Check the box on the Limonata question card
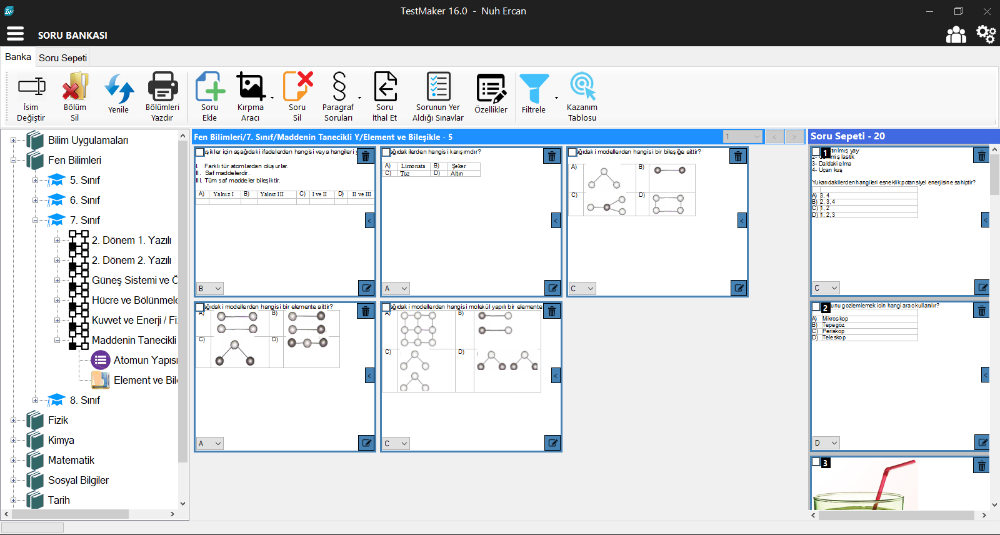Screen dimensions: 1000x535 [x=386, y=153]
